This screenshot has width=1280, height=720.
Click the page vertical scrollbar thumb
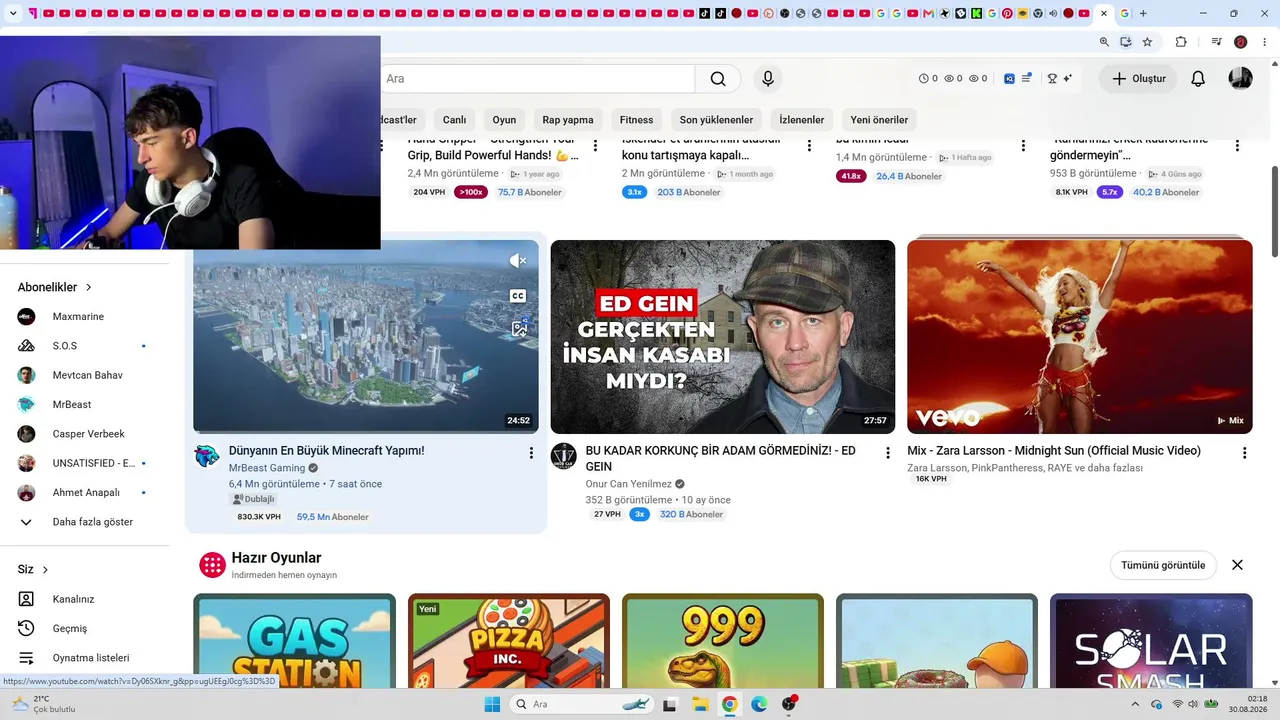pyautogui.click(x=1274, y=210)
